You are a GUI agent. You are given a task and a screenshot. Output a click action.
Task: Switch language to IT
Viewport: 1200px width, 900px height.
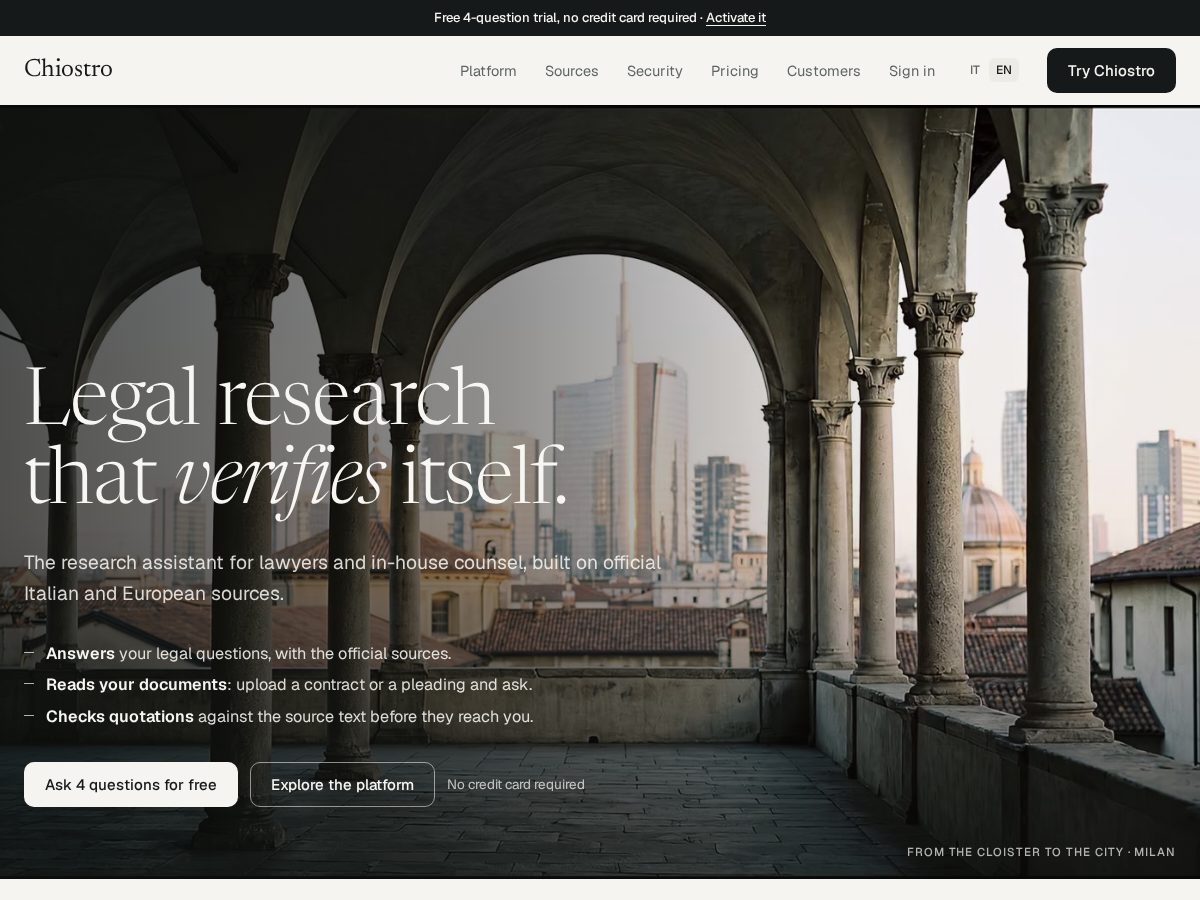(975, 70)
